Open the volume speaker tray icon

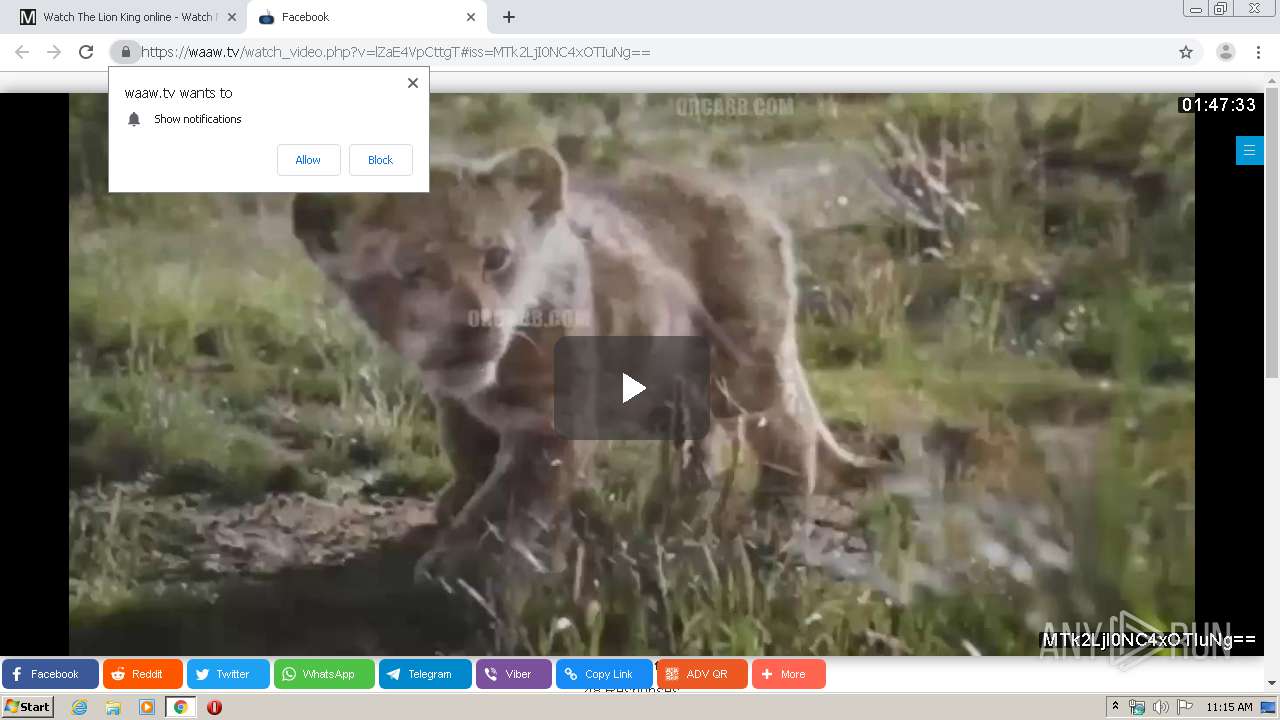click(x=1160, y=707)
